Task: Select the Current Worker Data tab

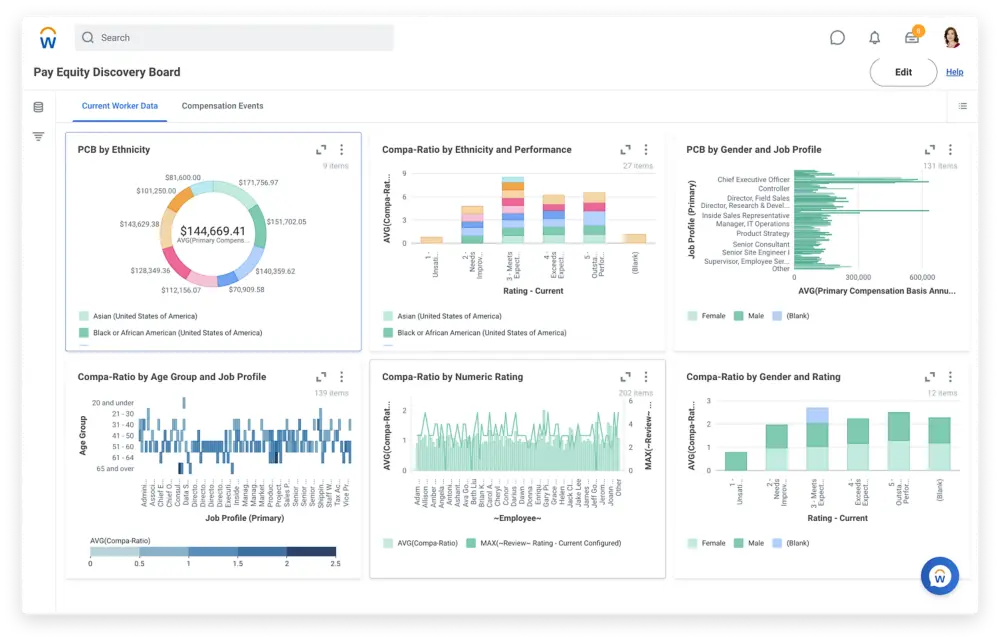Action: click(119, 105)
